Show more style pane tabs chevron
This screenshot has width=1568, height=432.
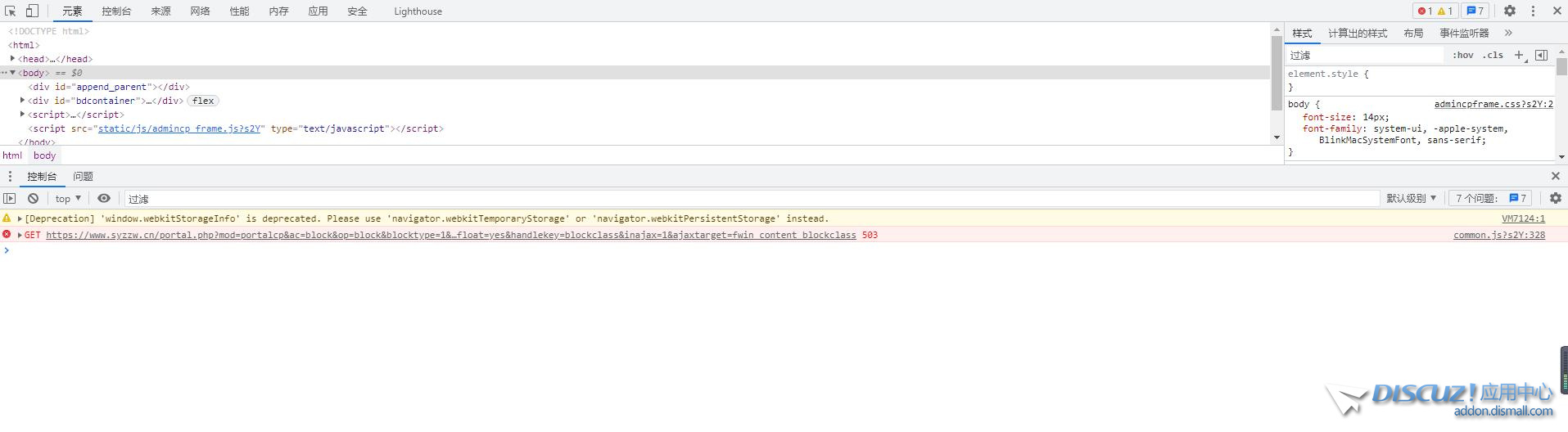1508,33
